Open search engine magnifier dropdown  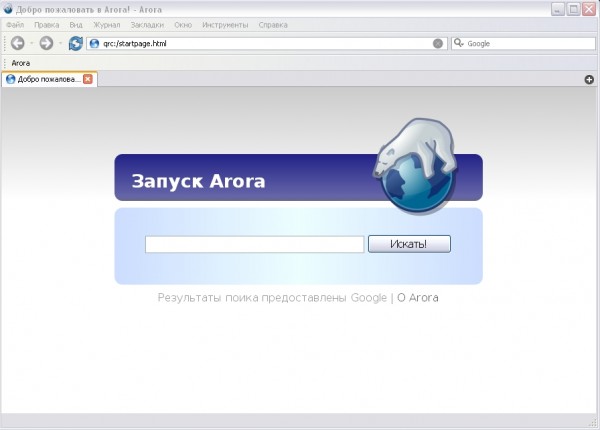pos(459,43)
